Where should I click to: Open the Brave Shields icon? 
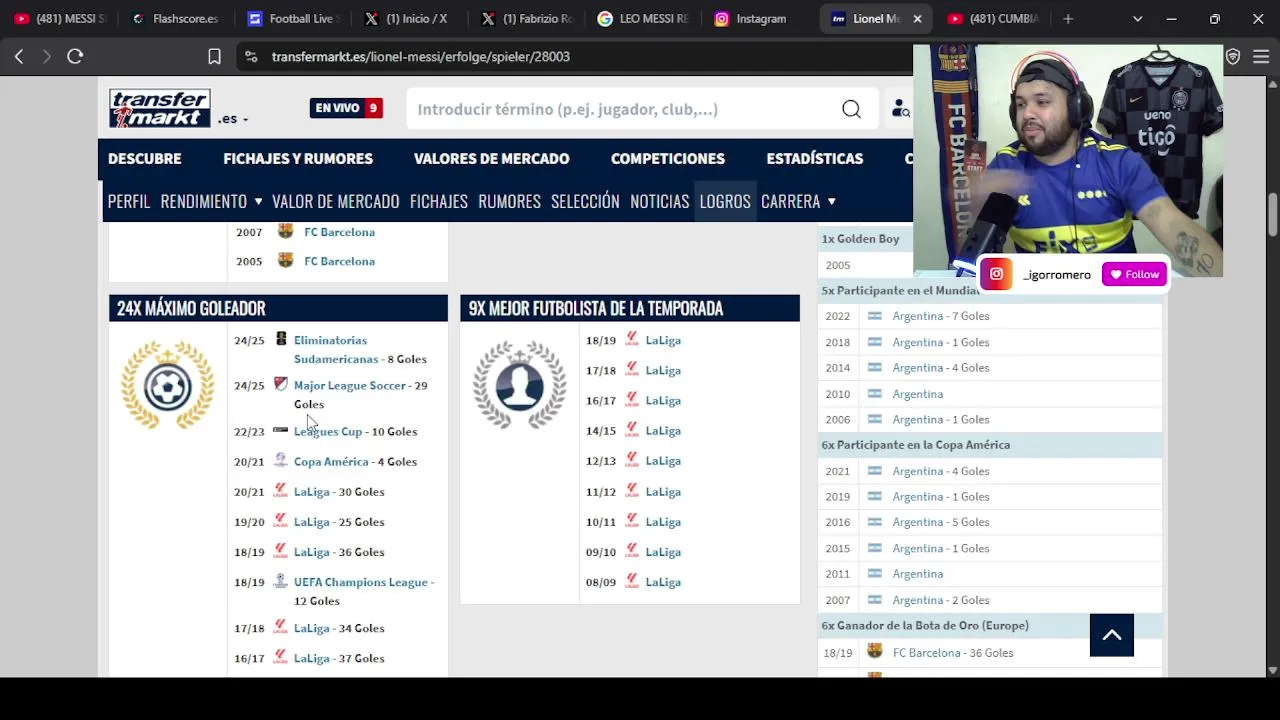pyautogui.click(x=1233, y=57)
